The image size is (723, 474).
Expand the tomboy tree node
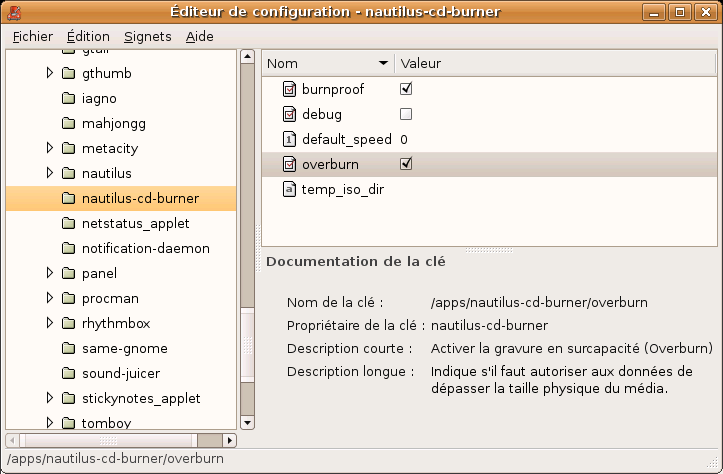pos(50,422)
